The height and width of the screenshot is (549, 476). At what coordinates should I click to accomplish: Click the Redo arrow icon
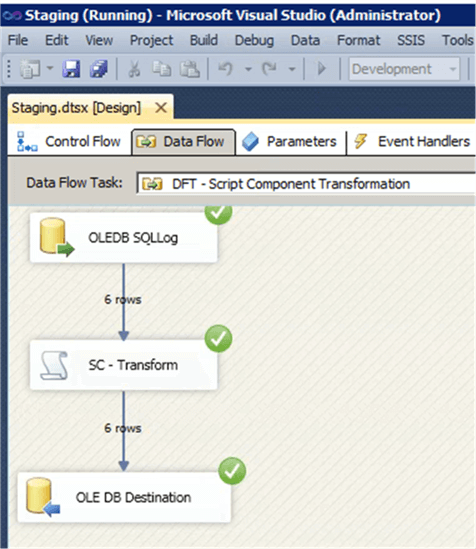[x=269, y=68]
